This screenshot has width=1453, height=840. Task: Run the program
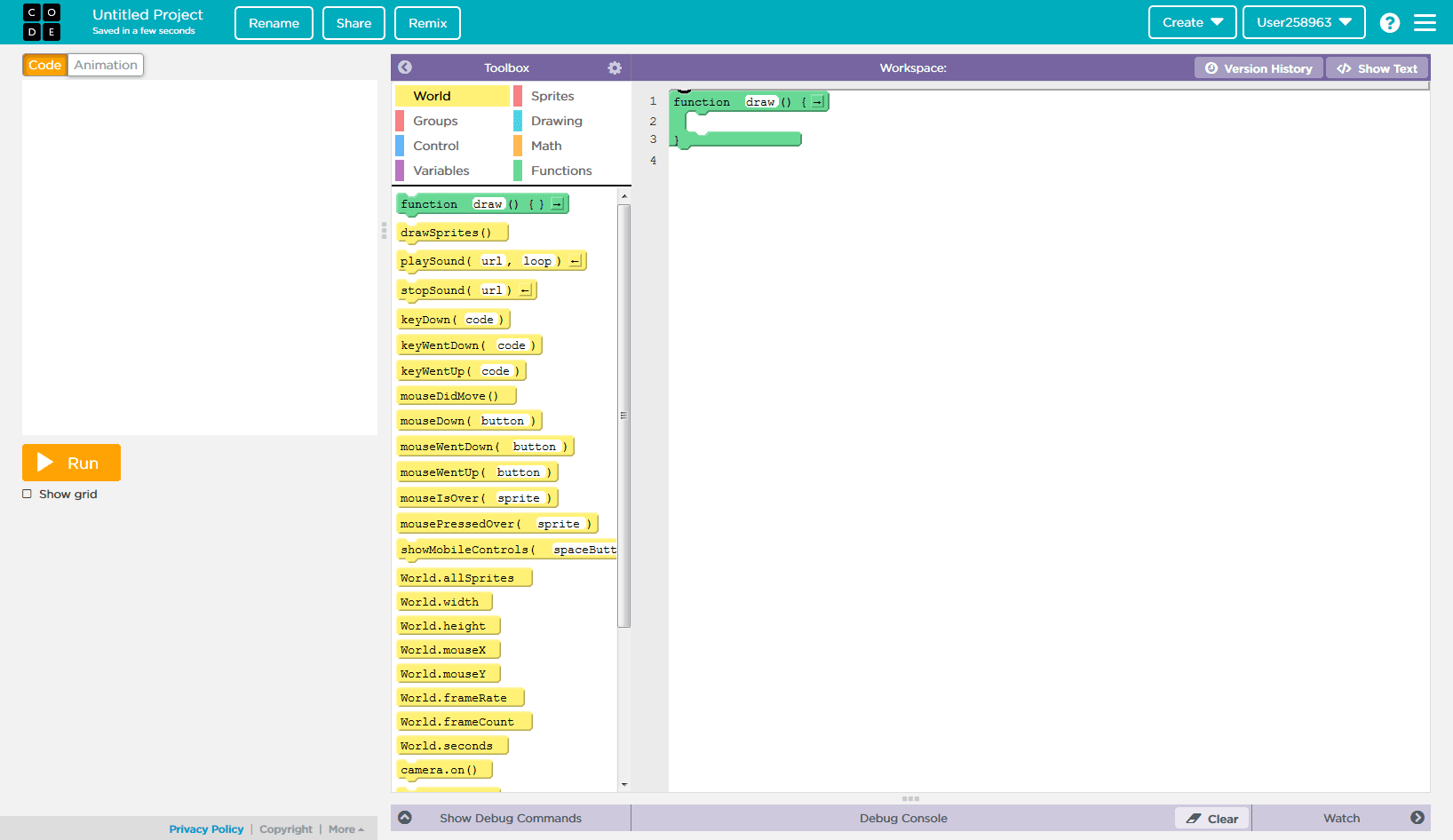[71, 463]
